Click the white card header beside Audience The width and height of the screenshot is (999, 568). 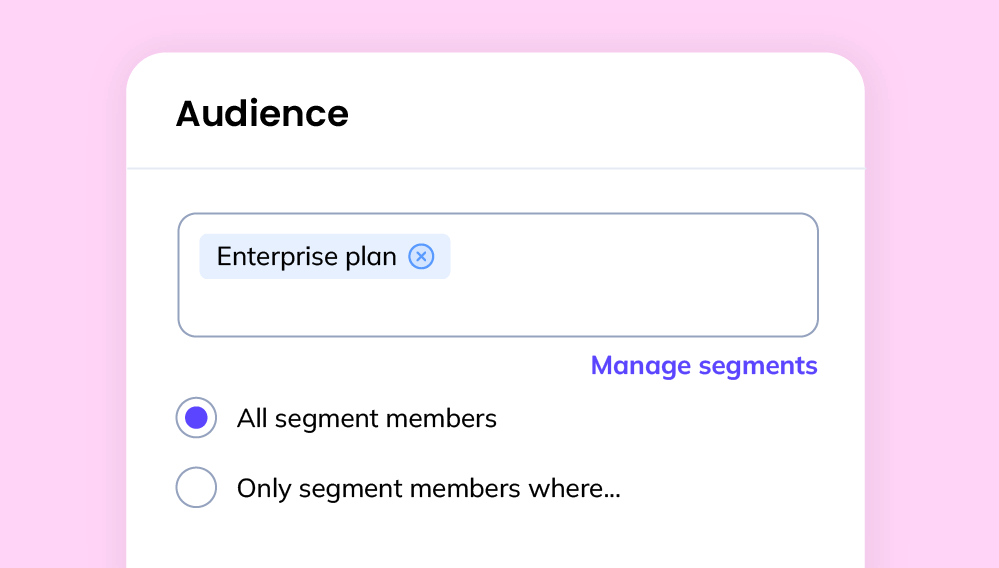pyautogui.click(x=600, y=112)
